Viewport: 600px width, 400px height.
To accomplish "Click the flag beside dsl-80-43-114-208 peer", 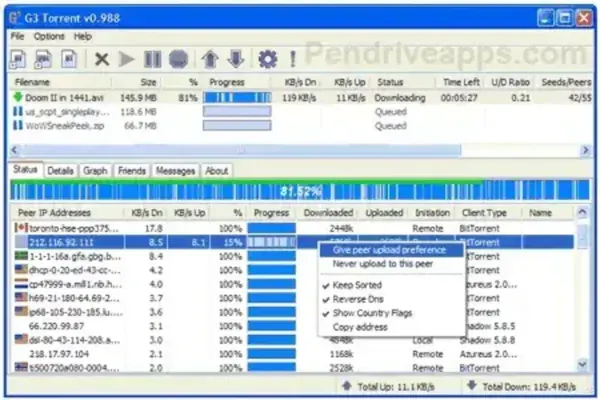I will pos(21,339).
